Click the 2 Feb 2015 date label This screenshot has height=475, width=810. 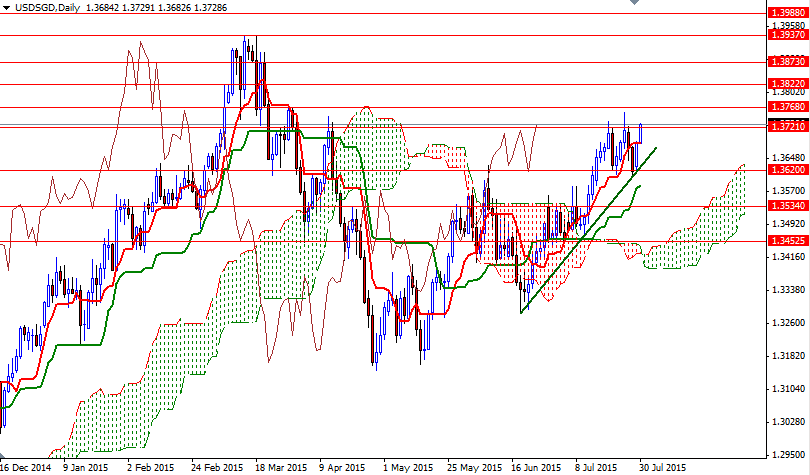click(x=150, y=468)
